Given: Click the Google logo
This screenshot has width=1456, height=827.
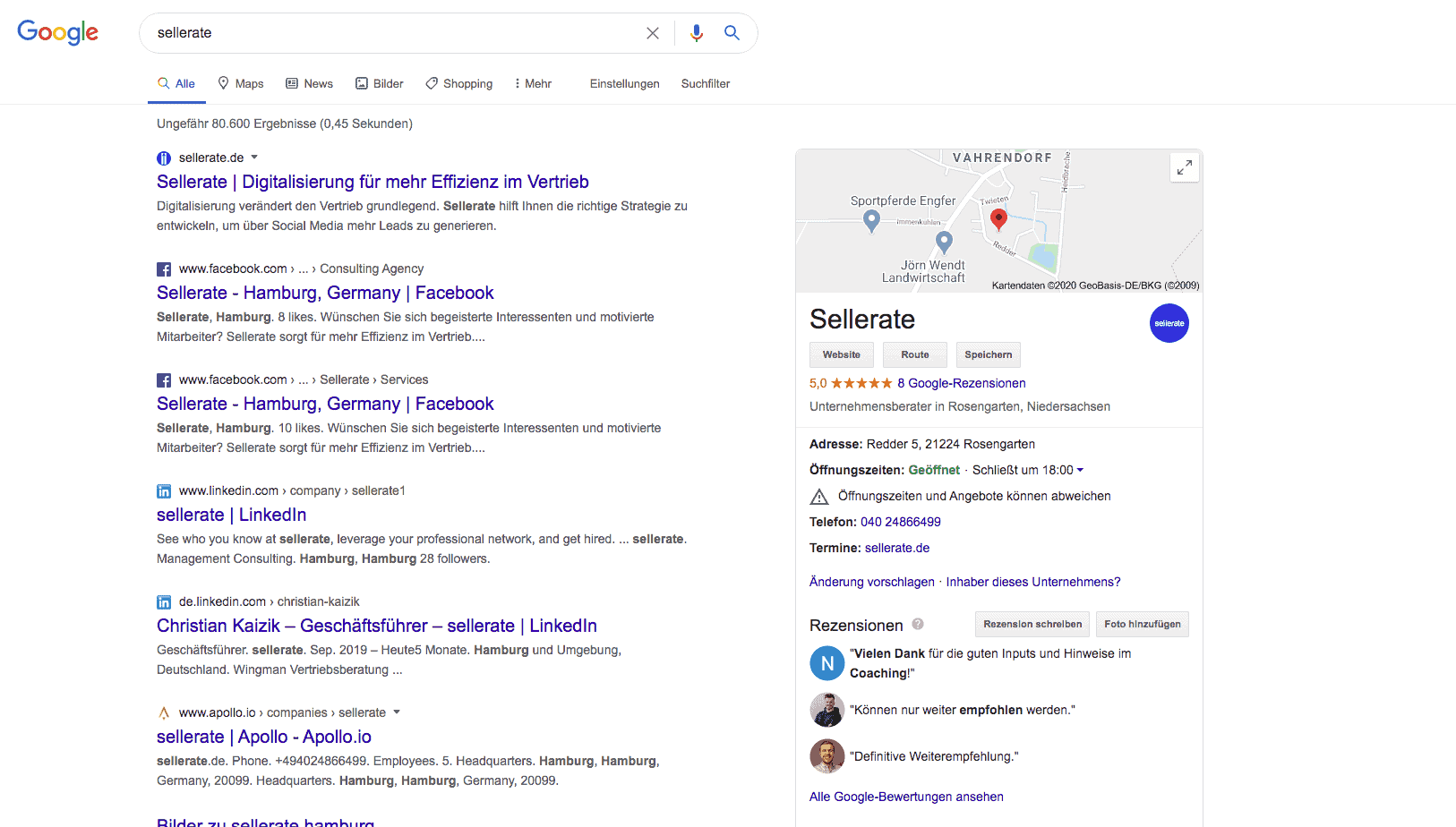Looking at the screenshot, I should 58,32.
